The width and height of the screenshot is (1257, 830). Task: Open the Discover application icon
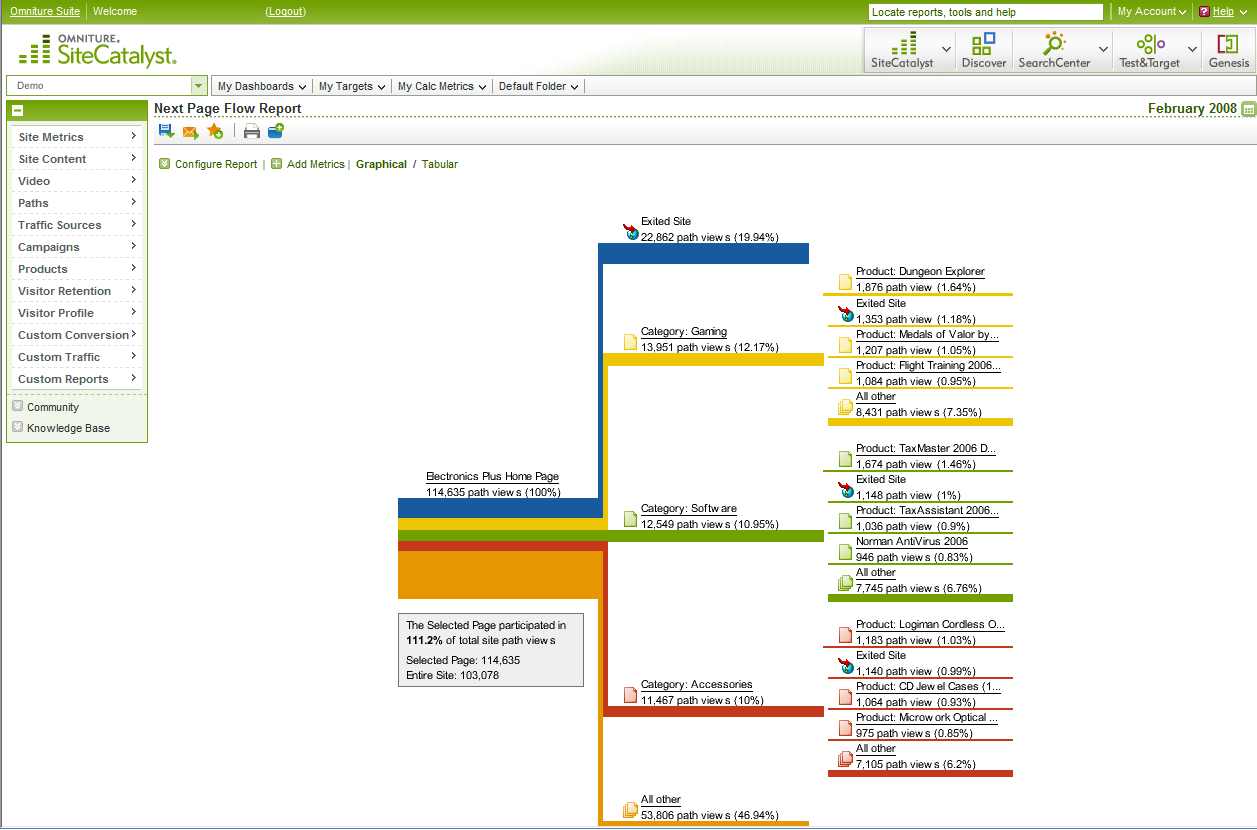(983, 48)
